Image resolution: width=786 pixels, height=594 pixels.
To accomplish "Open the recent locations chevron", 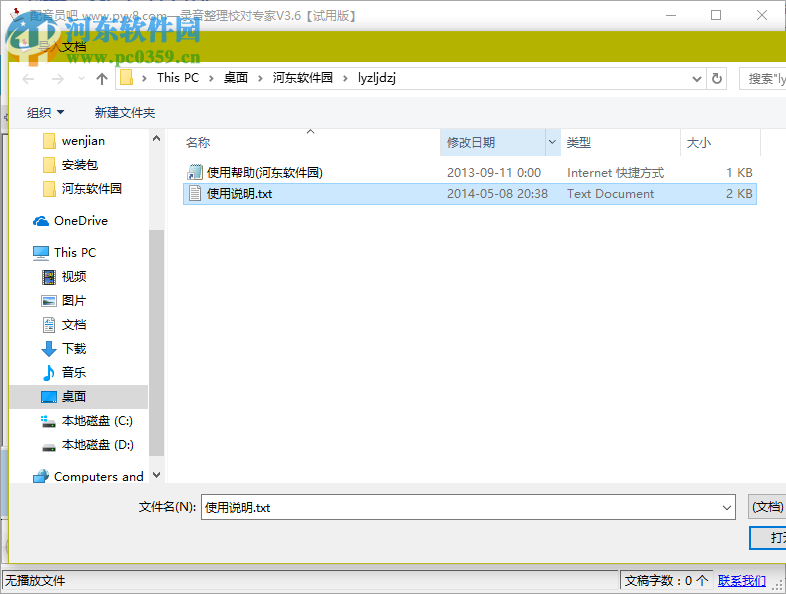I will tap(81, 79).
